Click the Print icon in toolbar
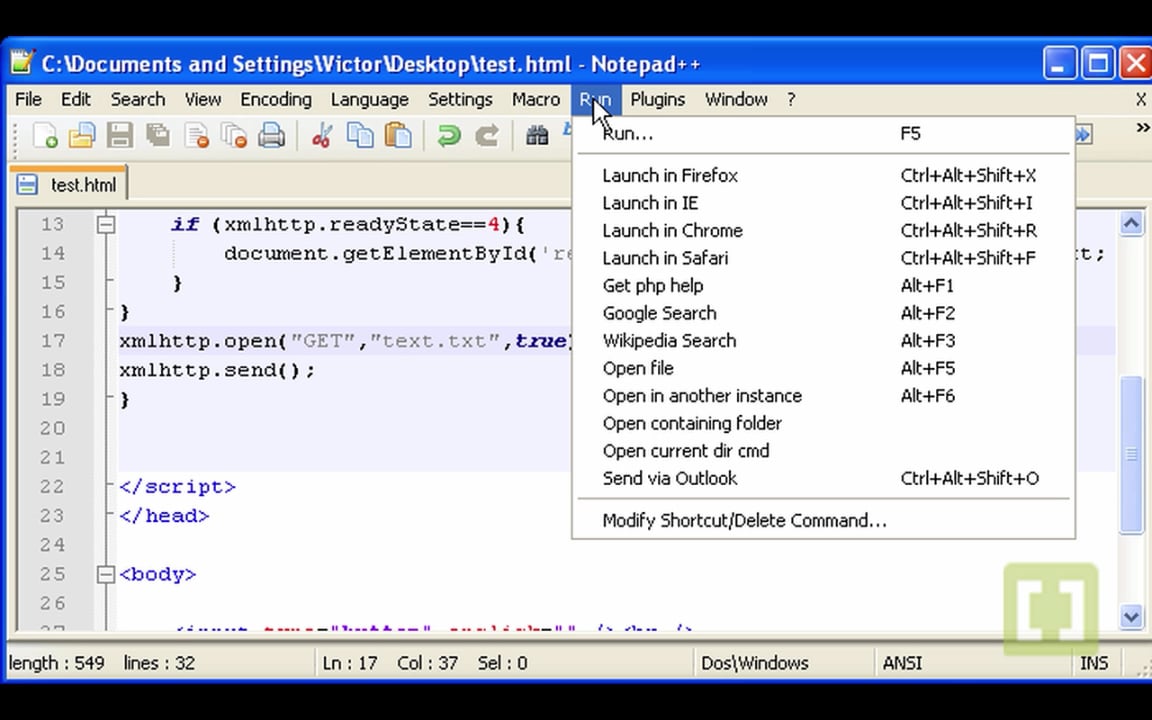Screen dimensions: 1152x720 click(271, 135)
